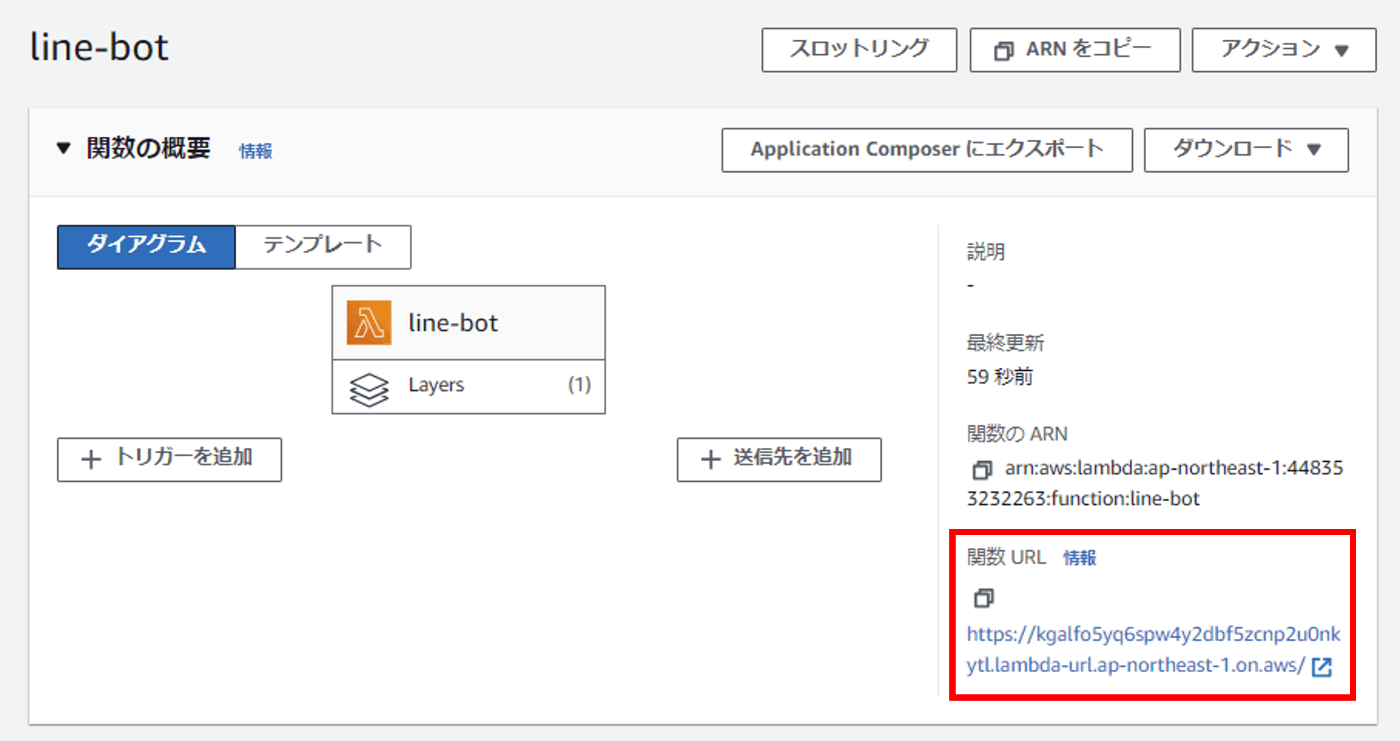
Task: Click the line-bot page title
Action: (99, 47)
